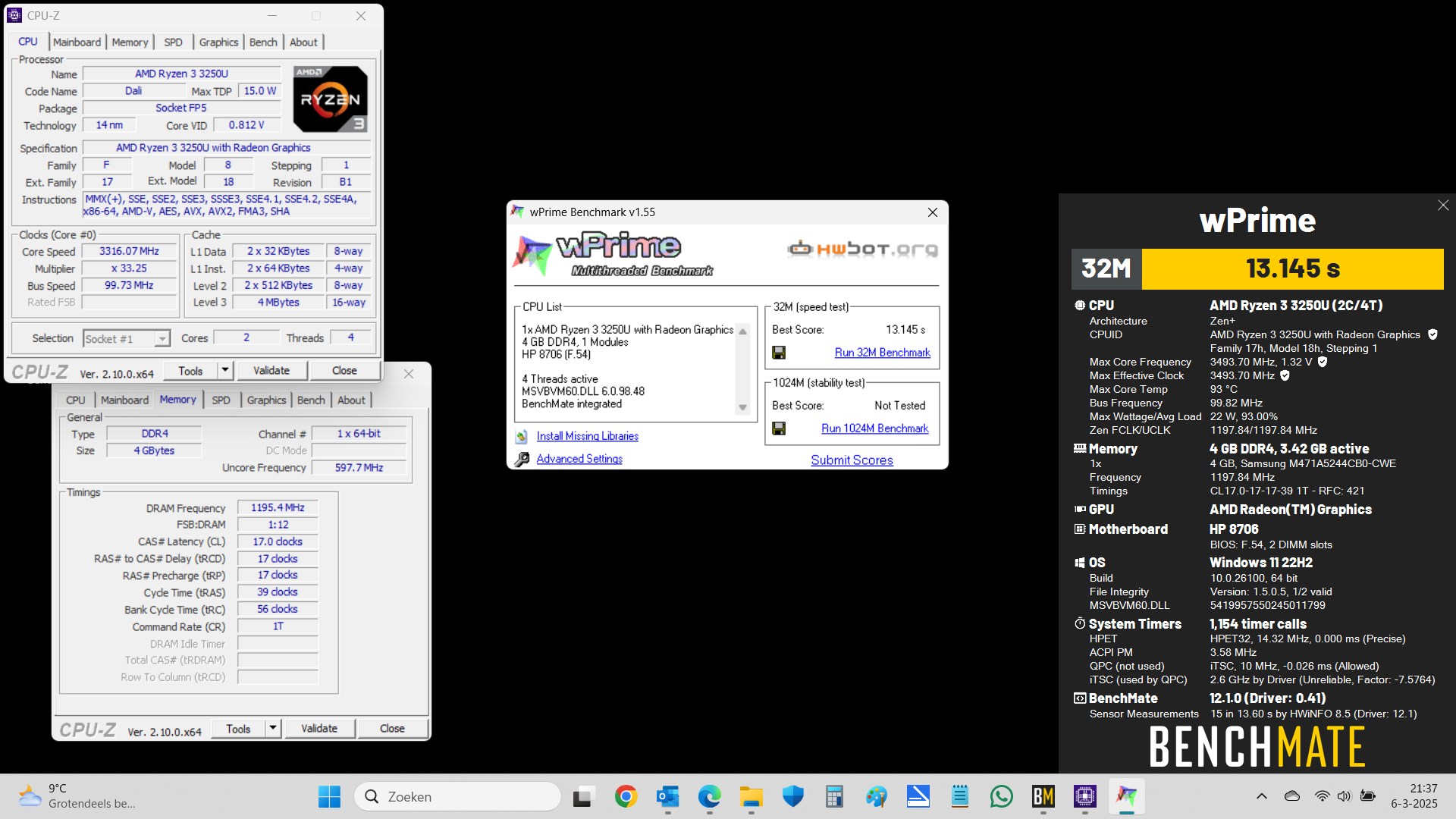The image size is (1456, 819).
Task: Open Tools dropdown arrow in lower CPU-Z
Action: click(x=273, y=729)
